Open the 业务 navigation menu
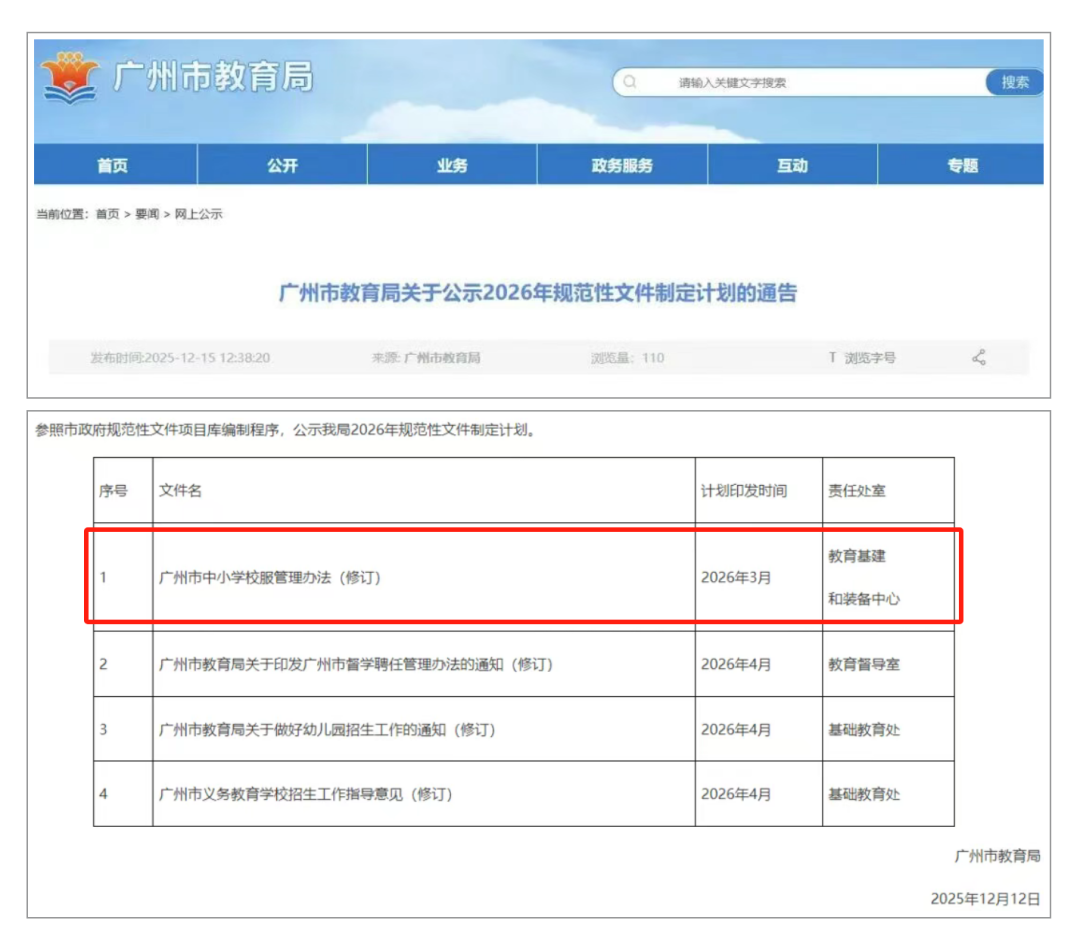This screenshot has height=945, width=1080. (452, 165)
